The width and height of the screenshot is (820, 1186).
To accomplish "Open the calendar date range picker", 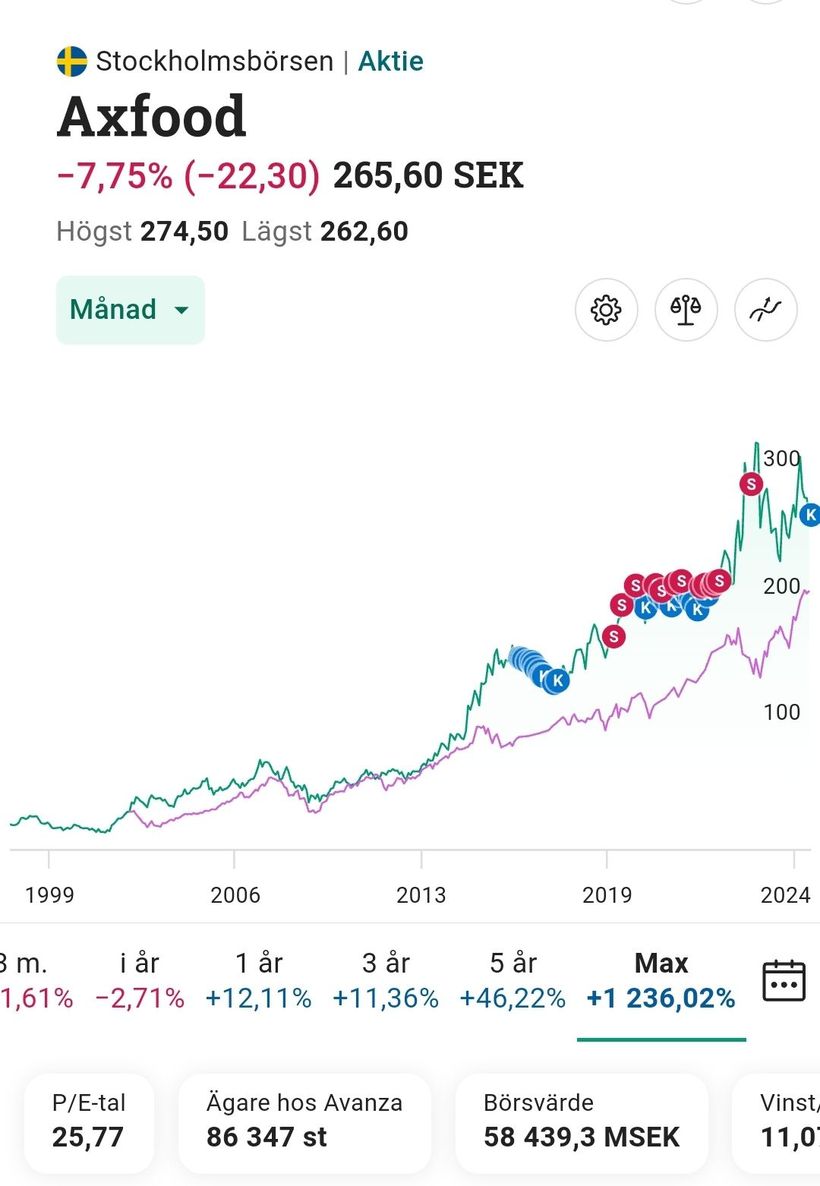I will tap(784, 980).
